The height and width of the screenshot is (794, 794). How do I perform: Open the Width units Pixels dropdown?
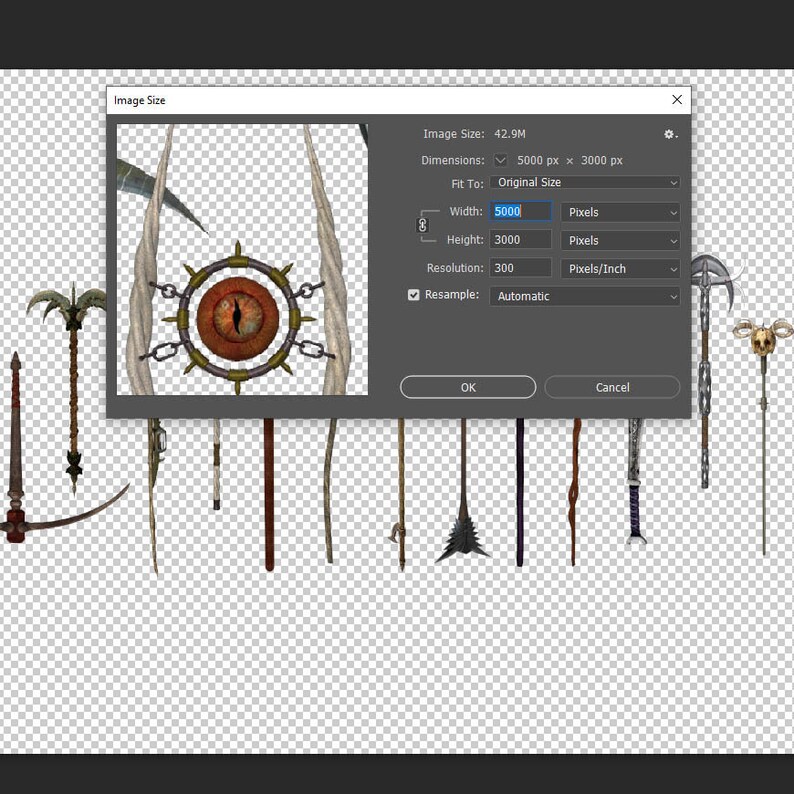point(620,212)
